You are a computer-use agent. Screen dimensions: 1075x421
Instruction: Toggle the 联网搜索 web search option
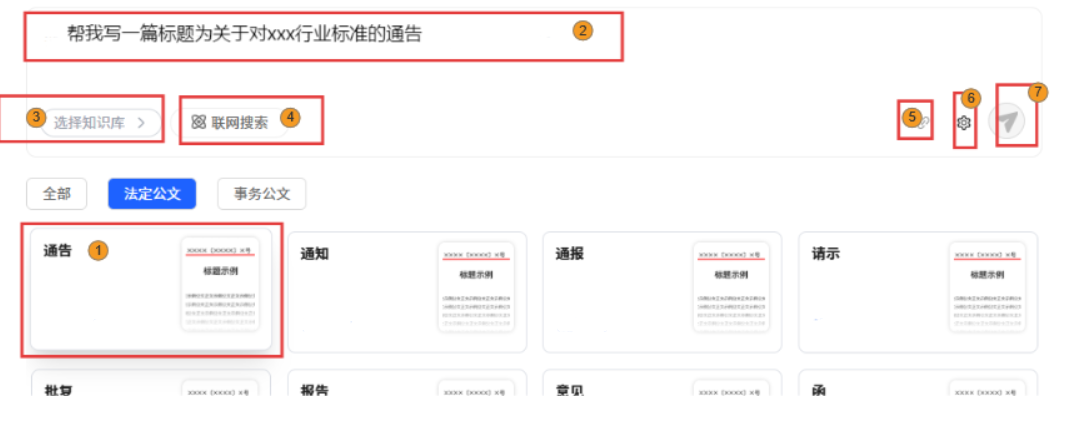tap(230, 122)
